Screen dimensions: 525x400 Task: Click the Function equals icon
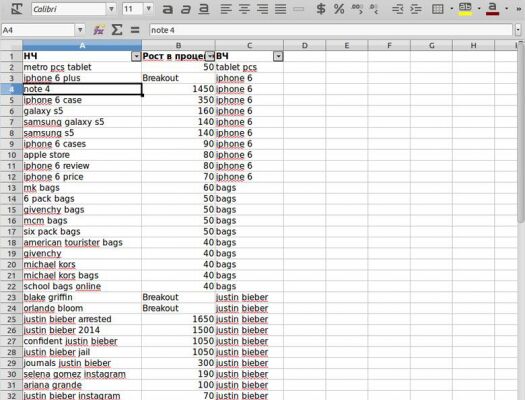135,30
